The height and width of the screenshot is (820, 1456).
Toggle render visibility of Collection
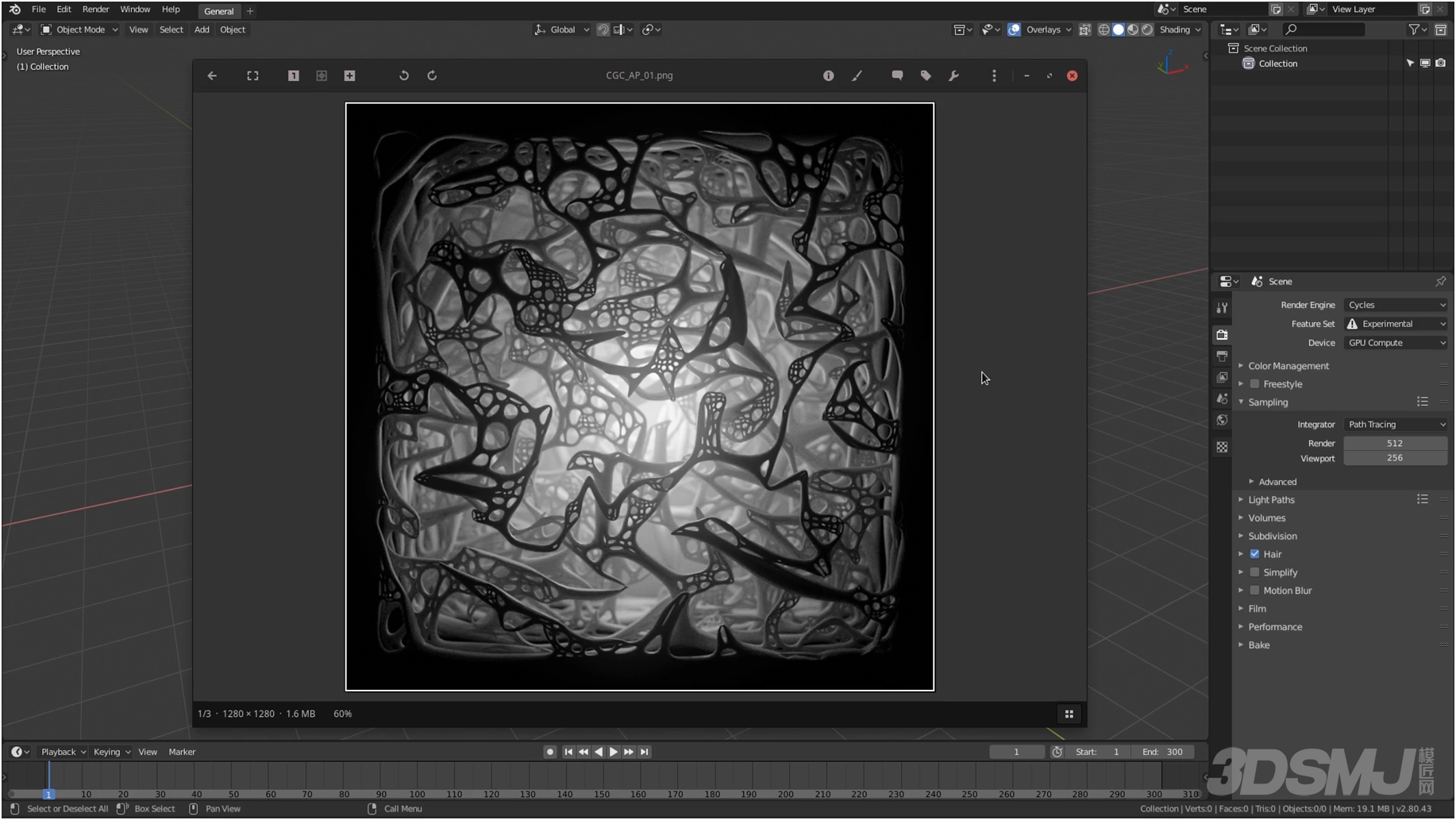click(1441, 64)
